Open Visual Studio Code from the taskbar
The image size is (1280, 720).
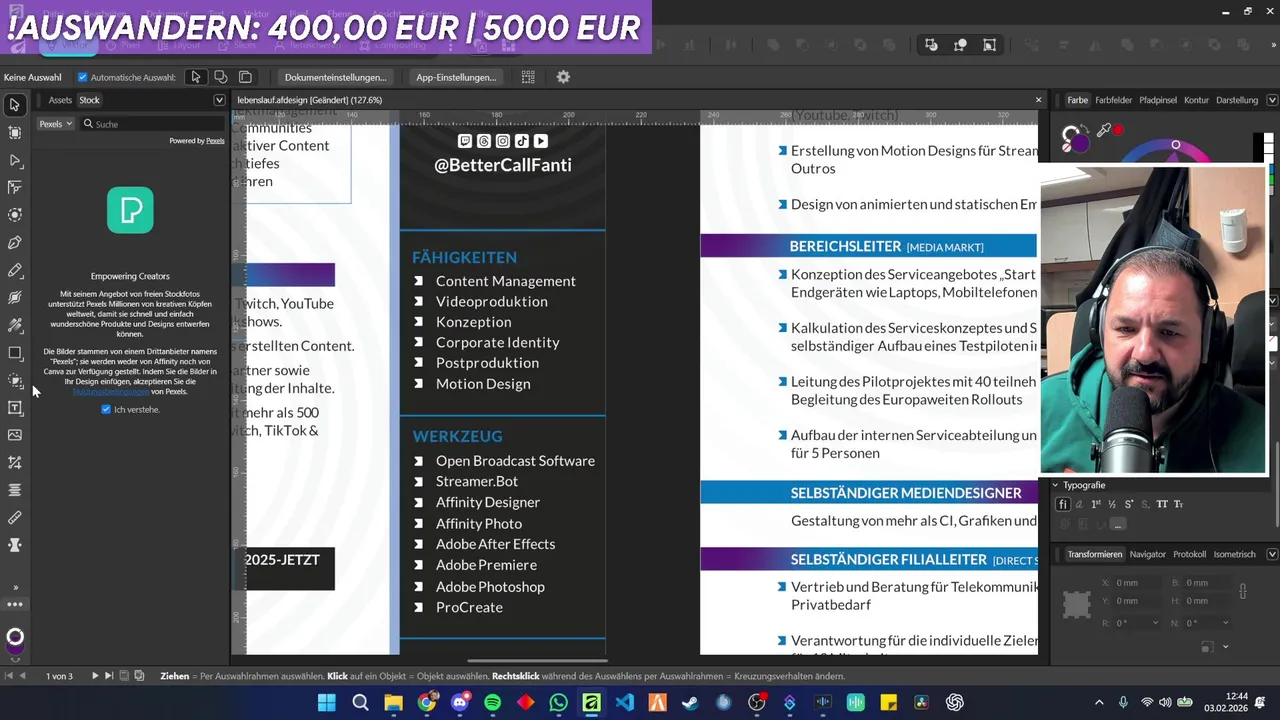pos(624,703)
